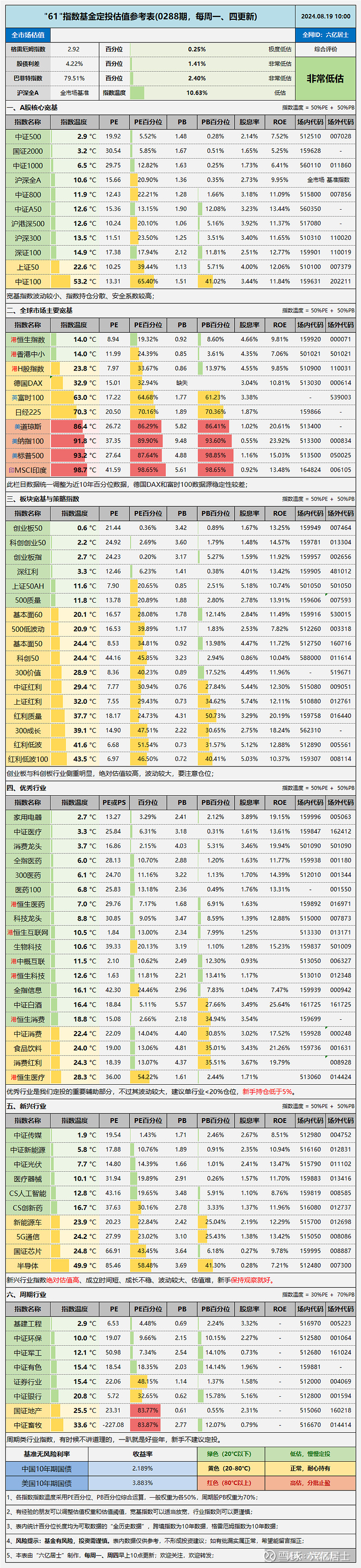Click the 79.51% Buffett index value
This screenshot has height=1568, width=361.
[x=74, y=78]
